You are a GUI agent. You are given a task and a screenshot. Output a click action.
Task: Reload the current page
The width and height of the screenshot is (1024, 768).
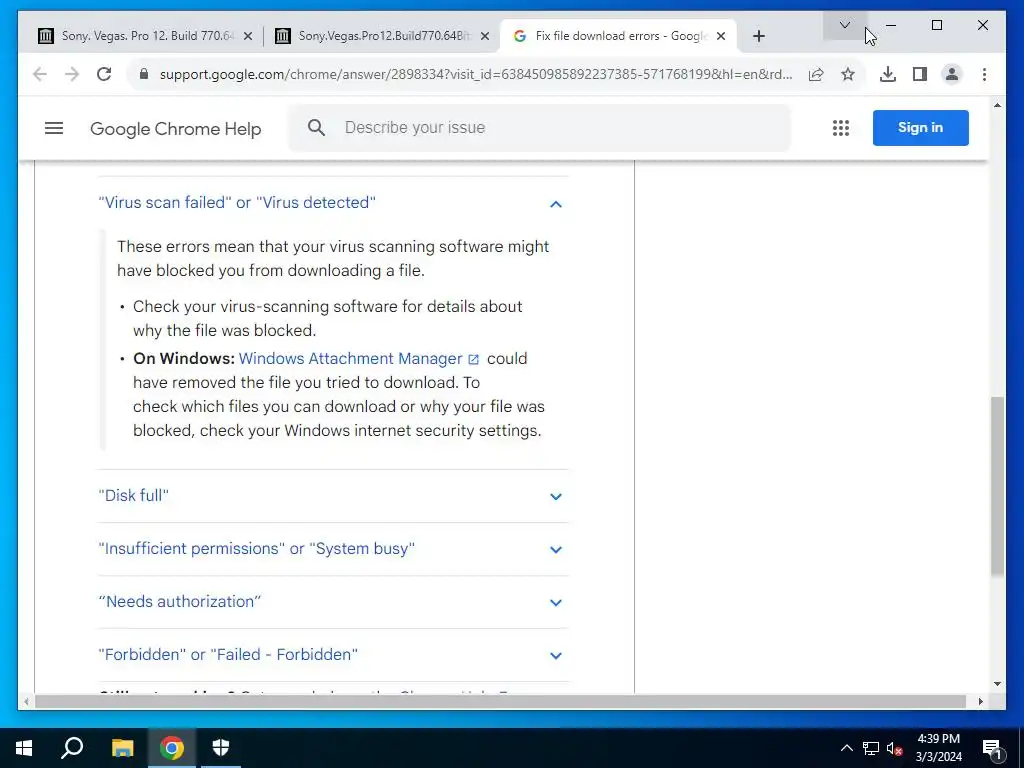click(104, 74)
